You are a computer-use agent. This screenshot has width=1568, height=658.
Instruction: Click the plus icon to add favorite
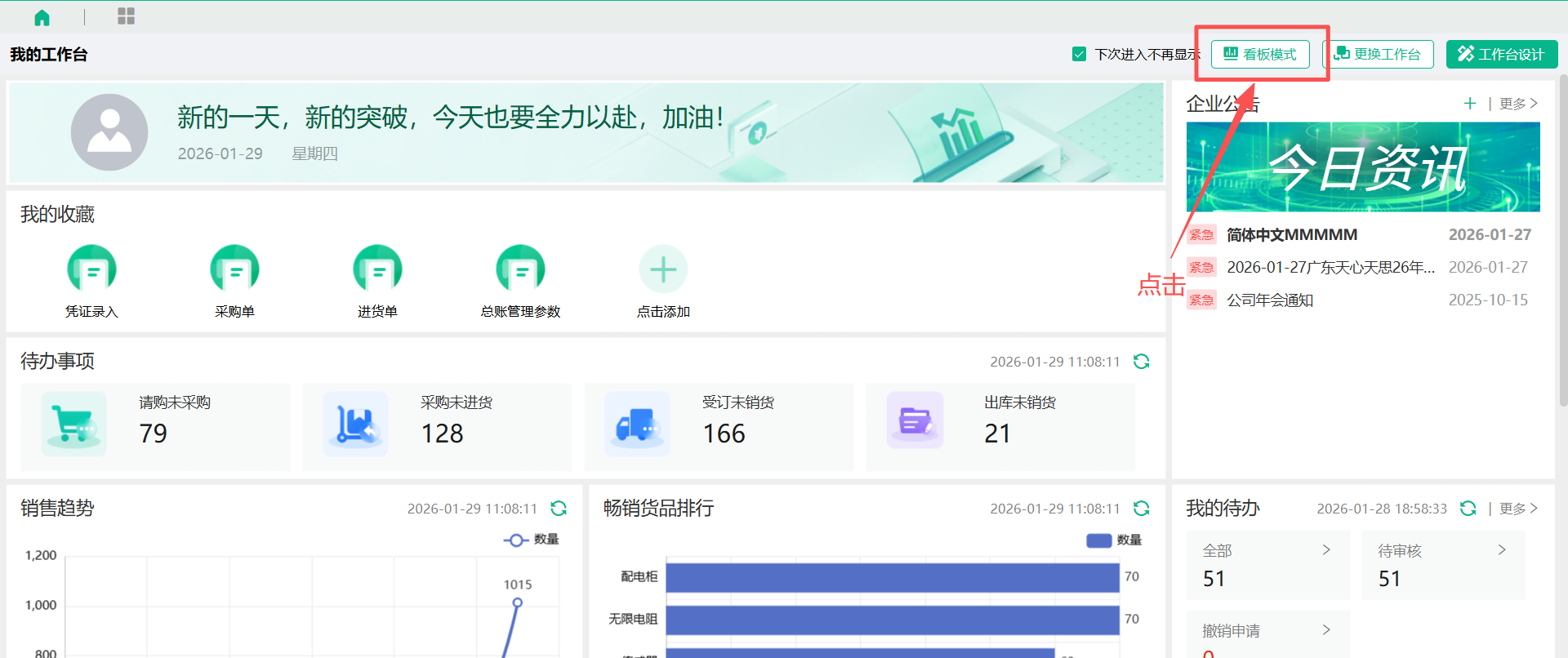[x=663, y=270]
